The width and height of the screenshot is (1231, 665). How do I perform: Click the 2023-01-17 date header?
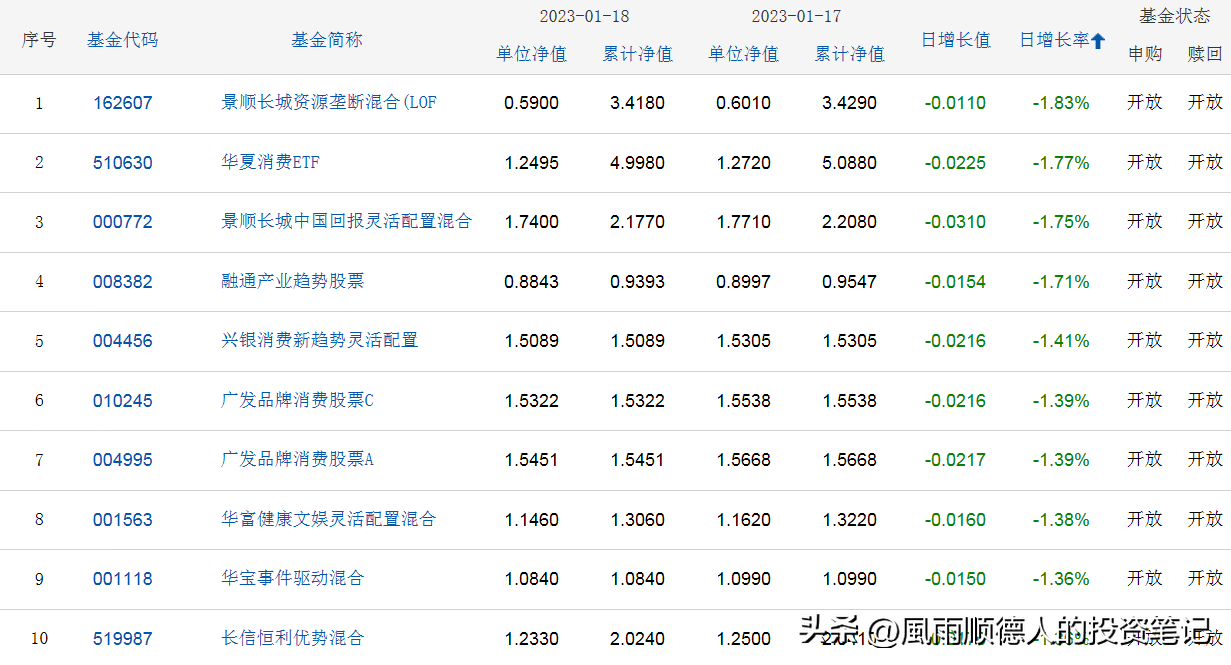(x=797, y=16)
